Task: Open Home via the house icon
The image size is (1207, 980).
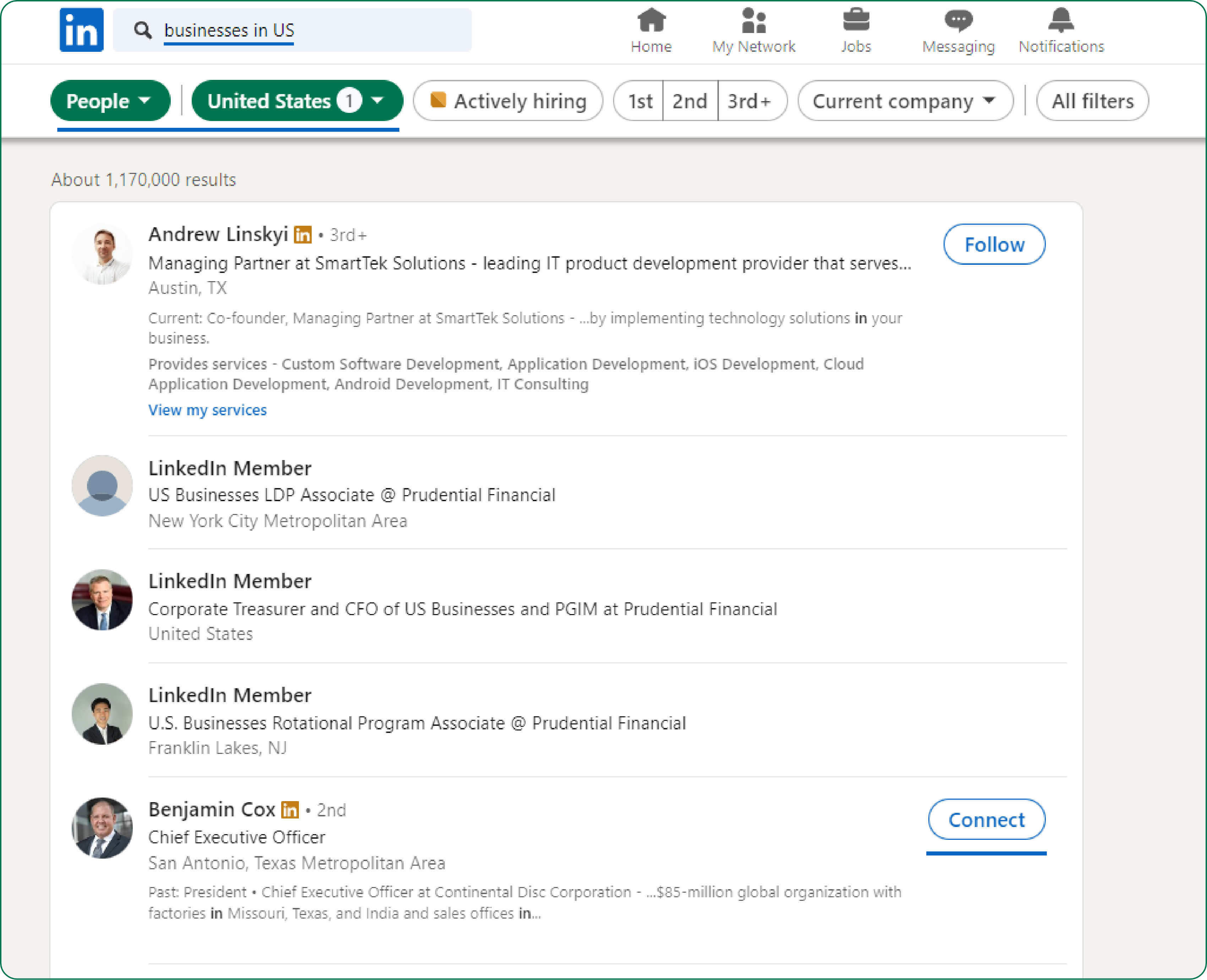Action: [x=651, y=20]
